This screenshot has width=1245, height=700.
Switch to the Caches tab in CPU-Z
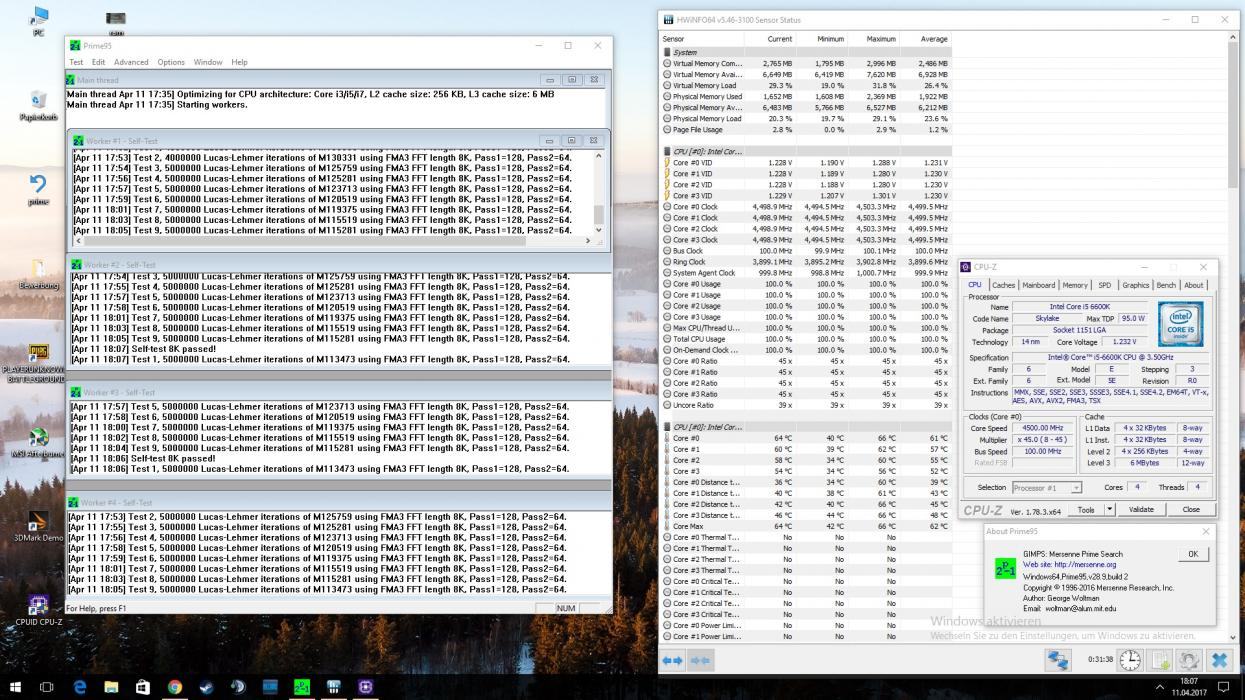(x=1003, y=285)
